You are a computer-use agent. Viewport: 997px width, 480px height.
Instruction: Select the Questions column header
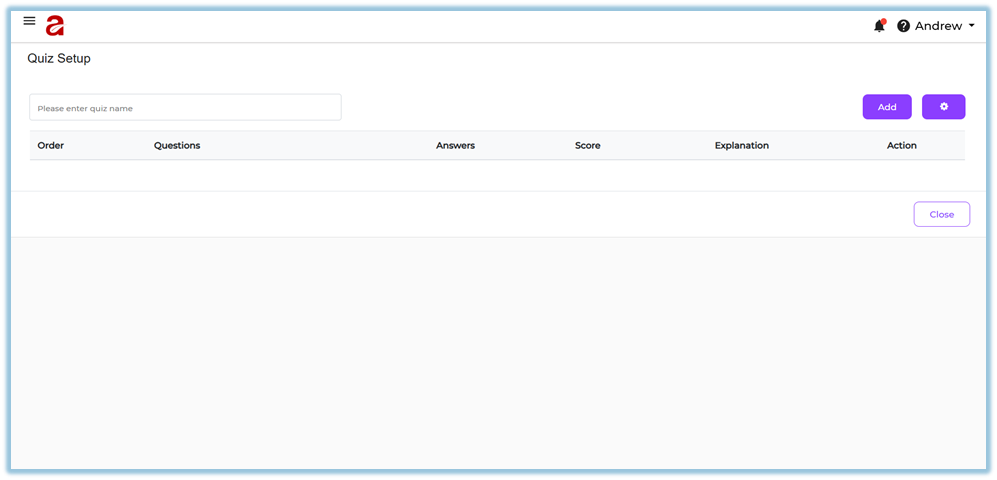tap(177, 146)
